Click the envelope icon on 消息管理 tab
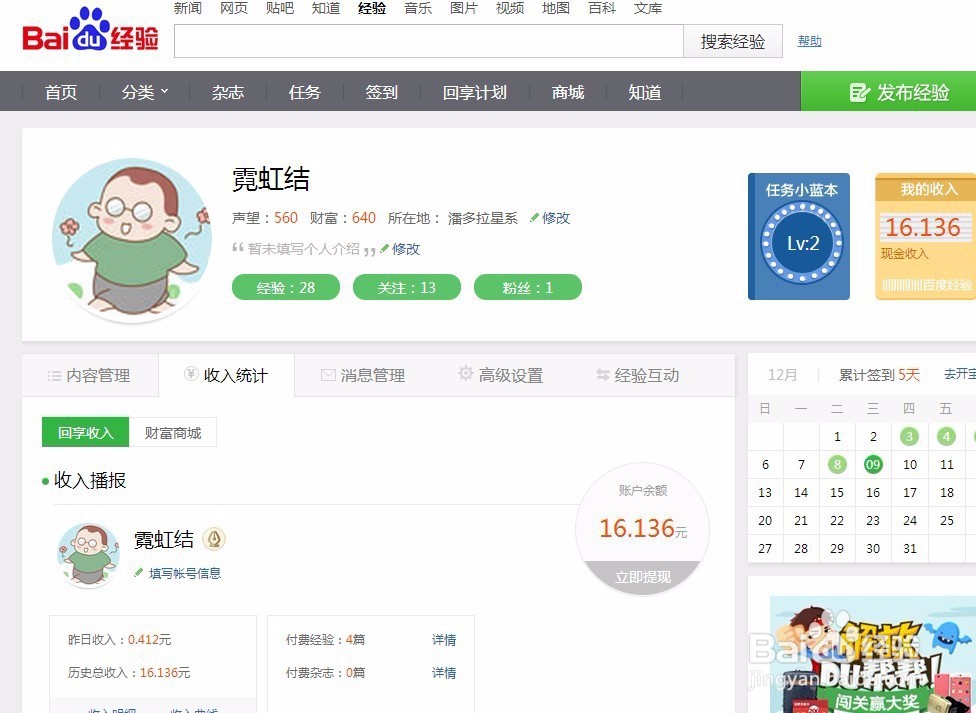The width and height of the screenshot is (976, 713). (329, 375)
